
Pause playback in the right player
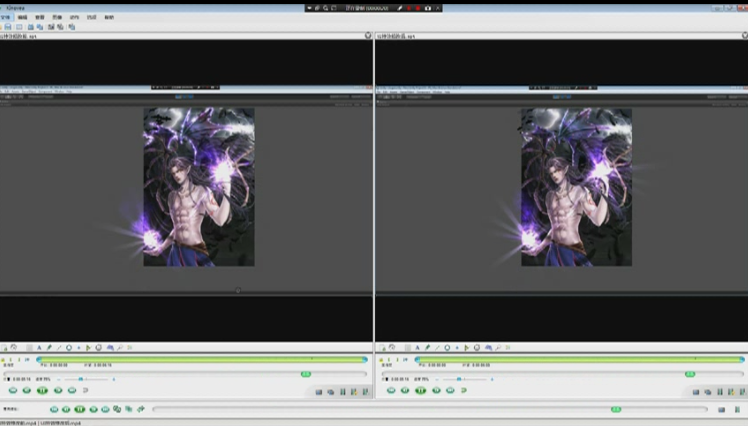pos(420,390)
